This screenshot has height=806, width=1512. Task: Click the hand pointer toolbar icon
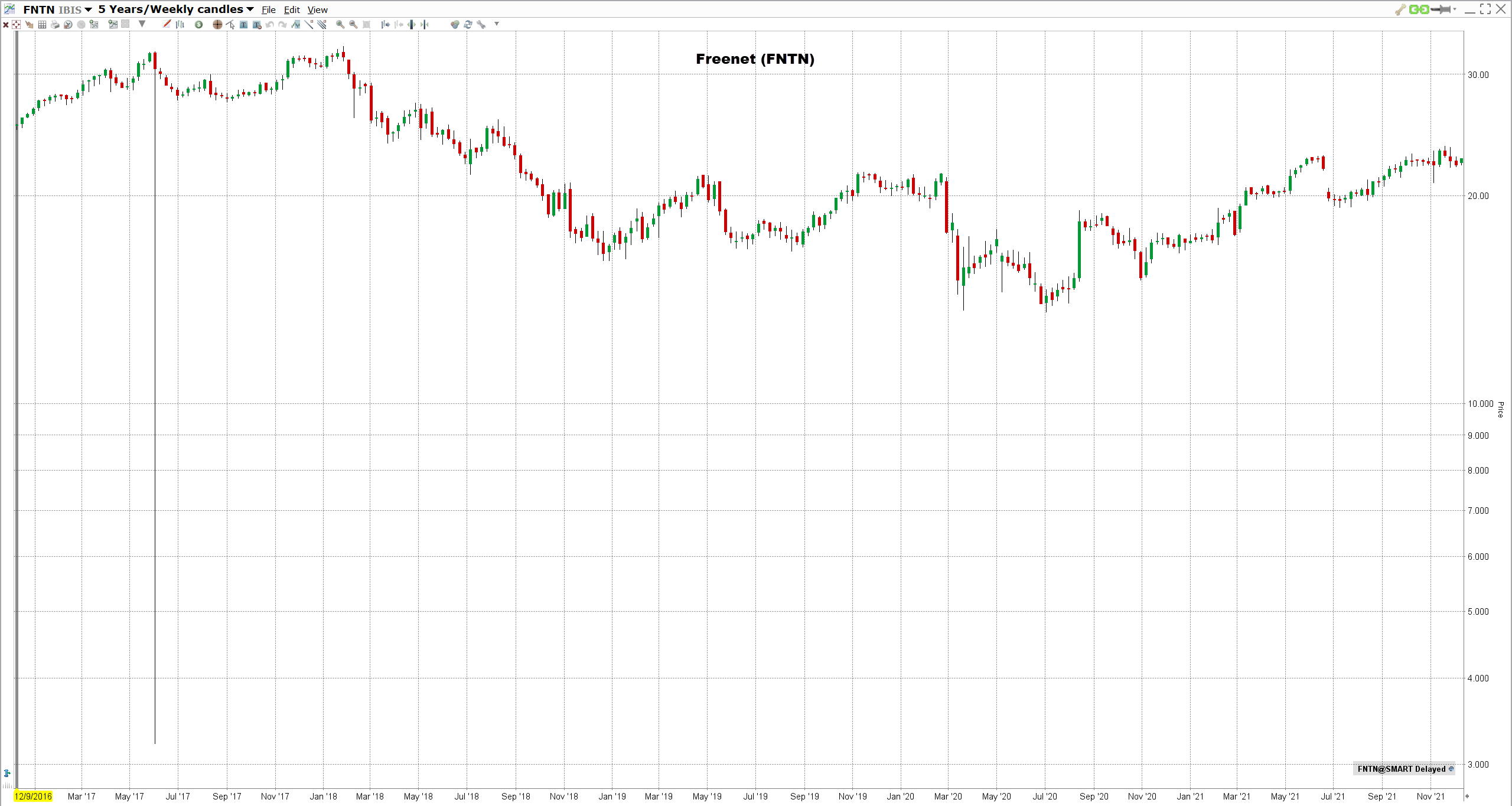[x=29, y=24]
